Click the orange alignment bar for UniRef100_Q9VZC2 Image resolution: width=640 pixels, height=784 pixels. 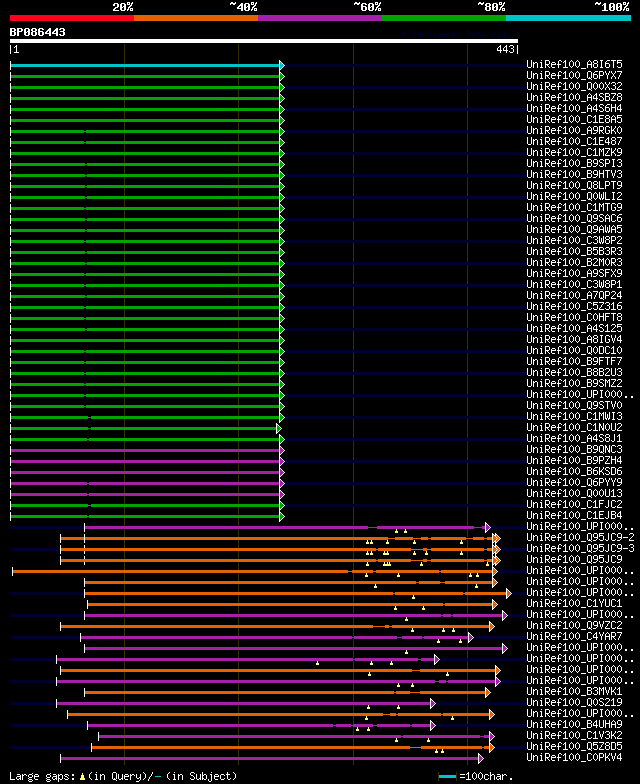[276, 626]
